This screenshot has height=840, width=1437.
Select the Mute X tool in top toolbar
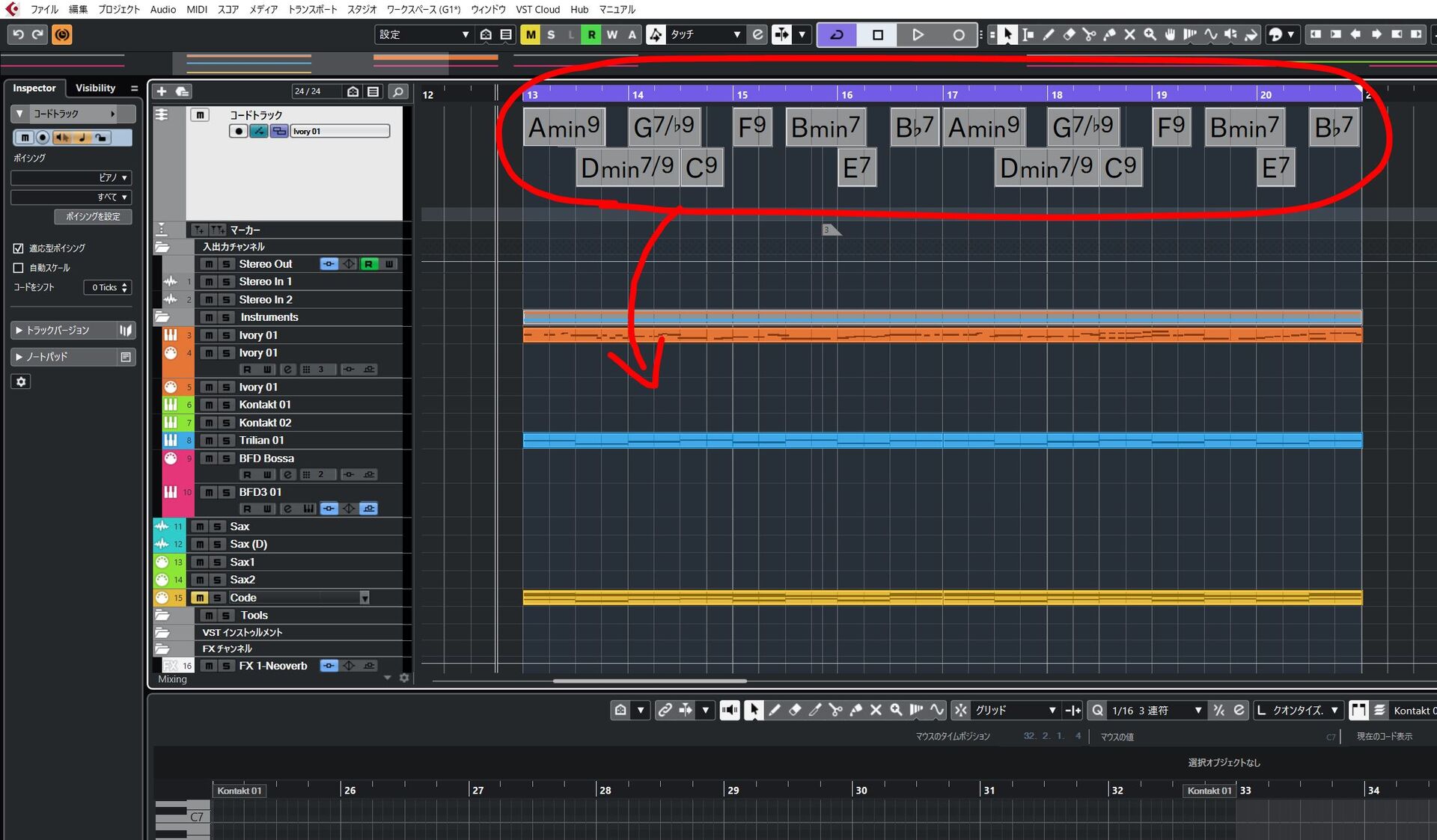point(1129,34)
